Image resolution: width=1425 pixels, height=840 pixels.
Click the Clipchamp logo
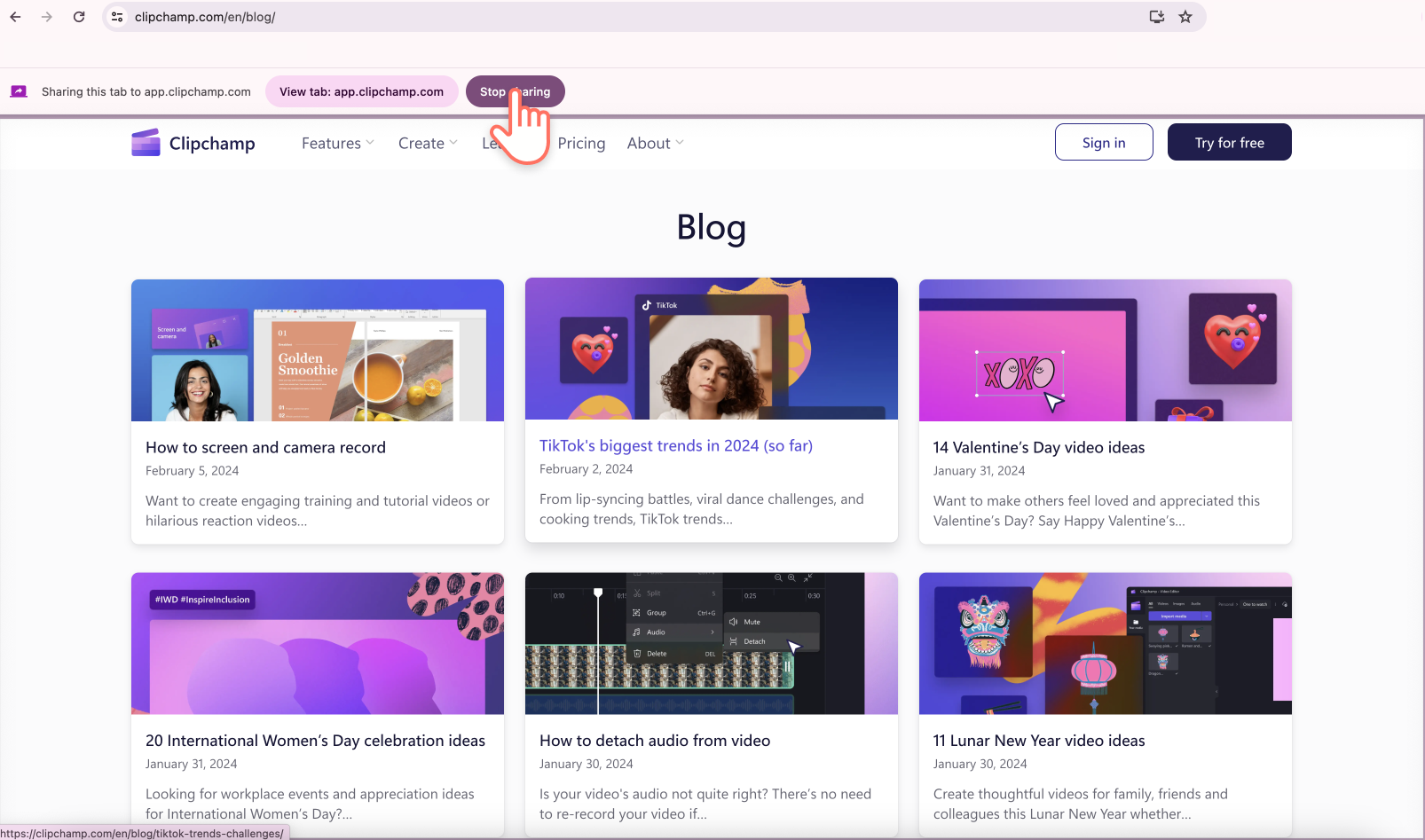[193, 143]
